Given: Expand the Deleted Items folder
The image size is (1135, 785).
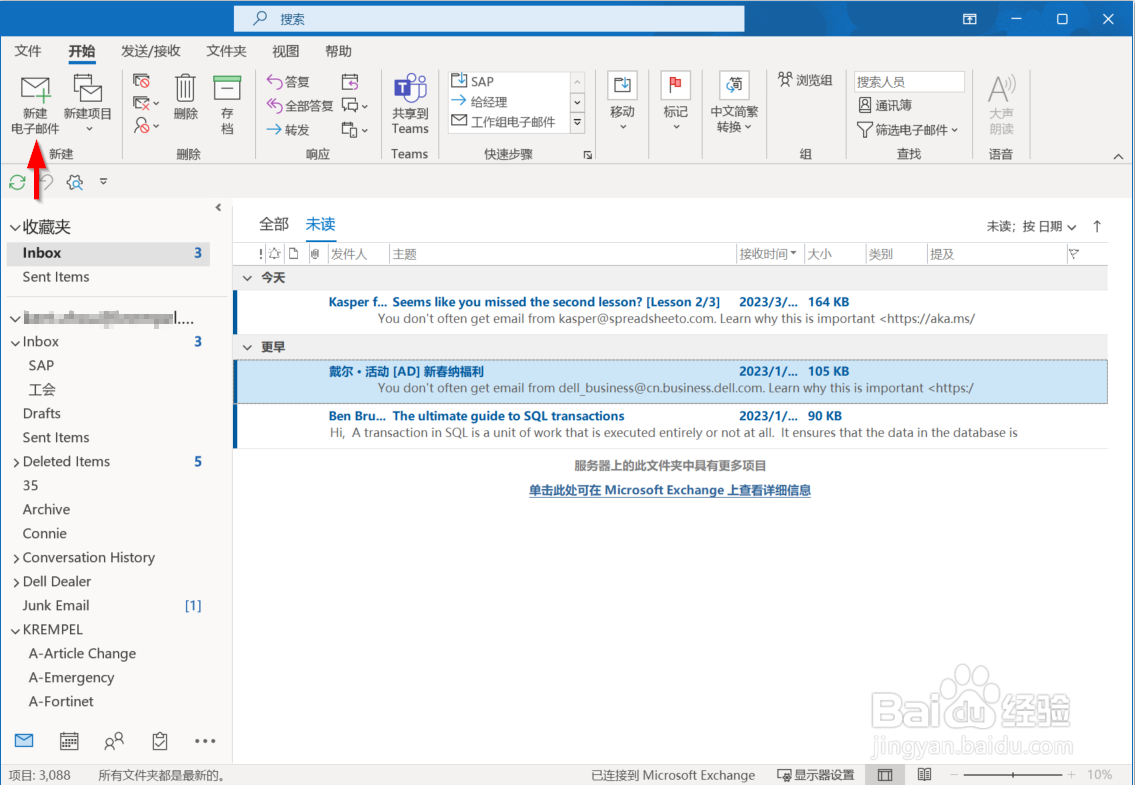Looking at the screenshot, I should click(16, 462).
